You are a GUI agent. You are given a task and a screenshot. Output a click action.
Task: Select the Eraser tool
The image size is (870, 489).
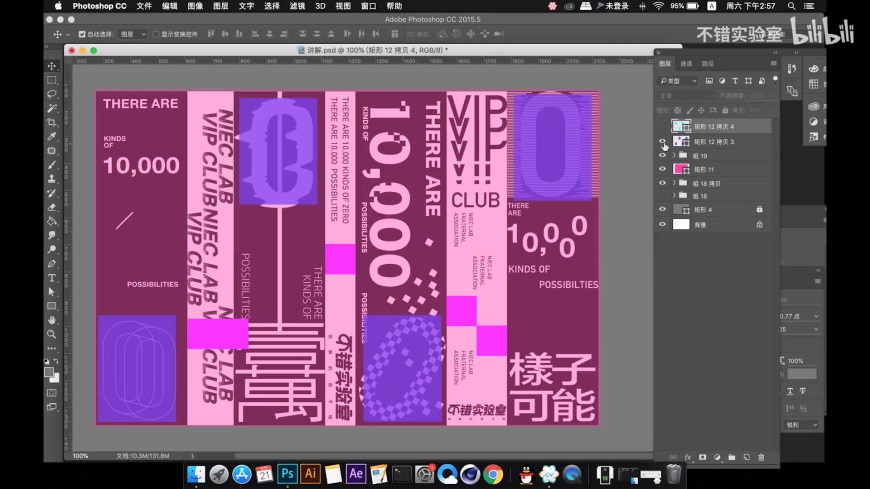click(x=52, y=207)
